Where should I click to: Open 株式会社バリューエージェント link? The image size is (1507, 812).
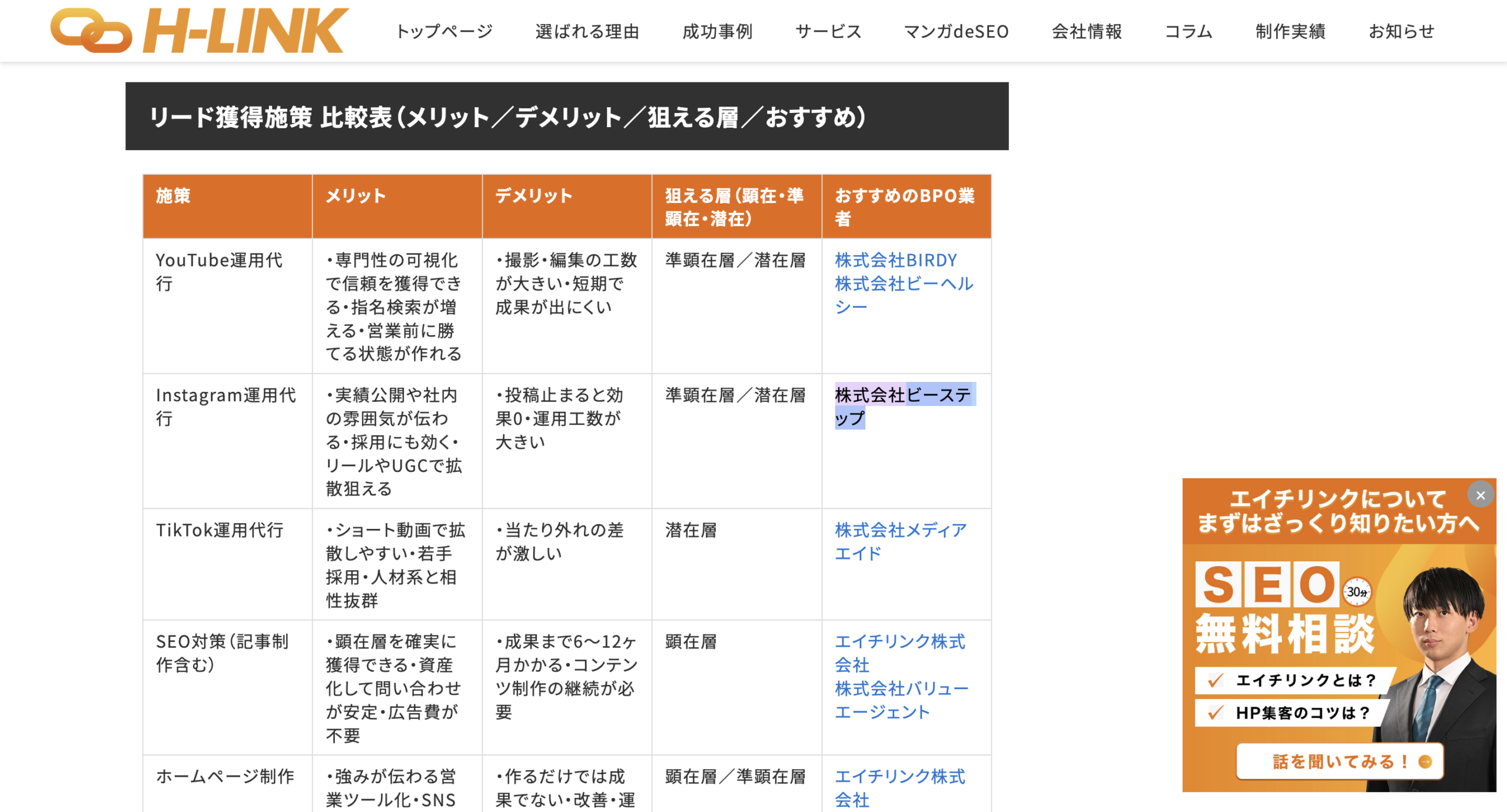point(901,700)
